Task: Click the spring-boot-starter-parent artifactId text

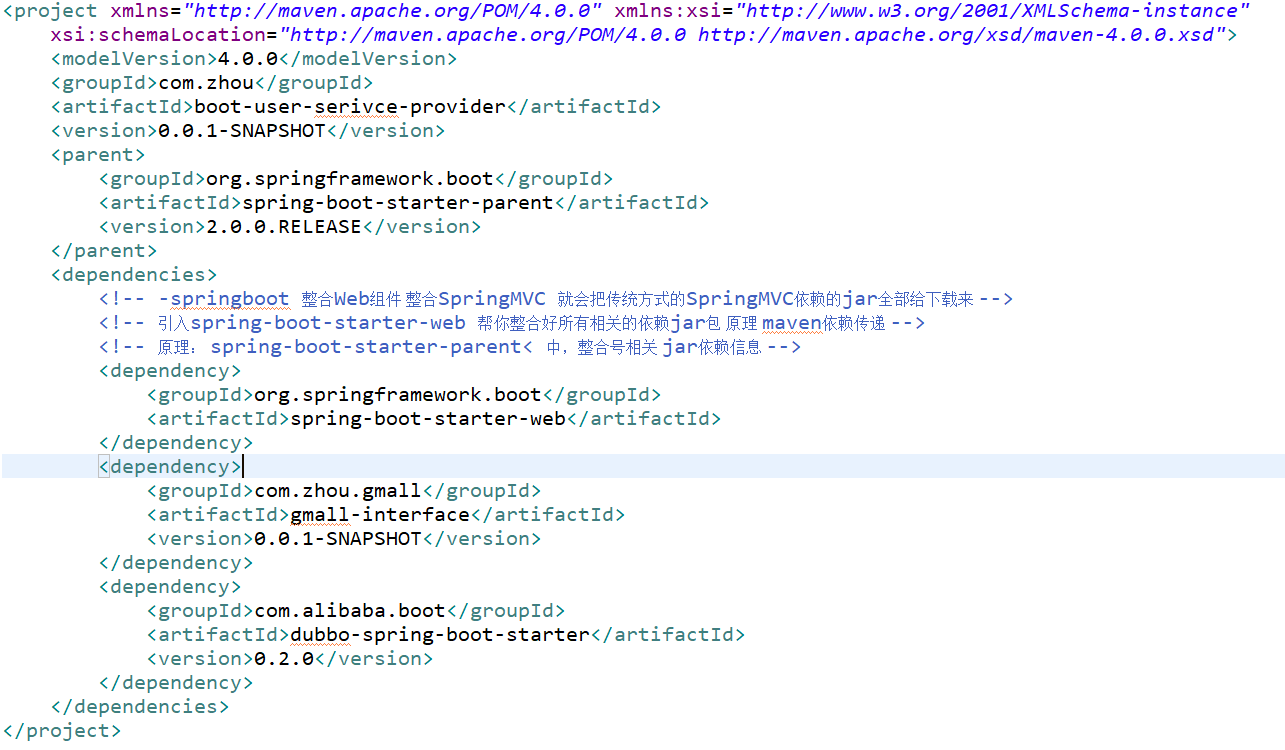Action: (x=398, y=203)
